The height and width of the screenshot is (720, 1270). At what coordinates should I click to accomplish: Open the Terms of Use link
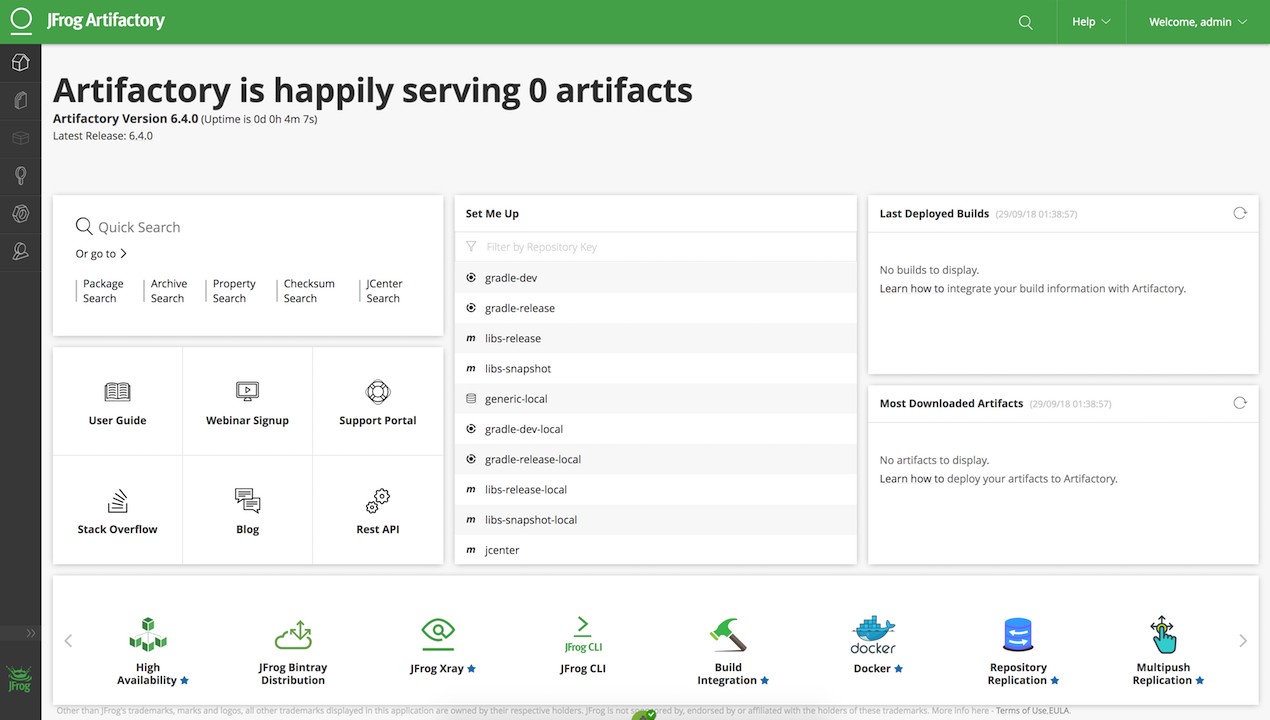(x=1021, y=711)
